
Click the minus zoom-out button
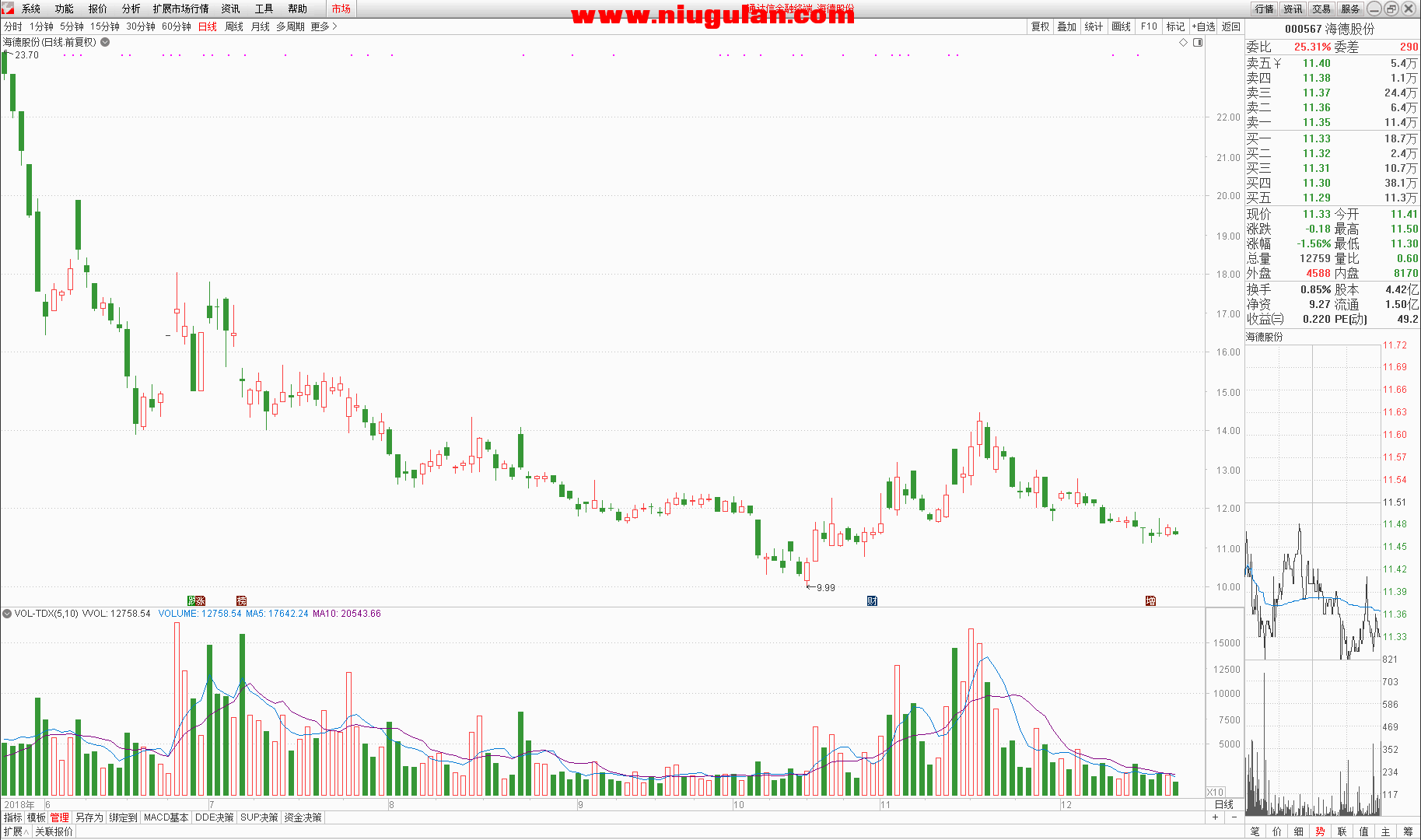(x=1234, y=817)
